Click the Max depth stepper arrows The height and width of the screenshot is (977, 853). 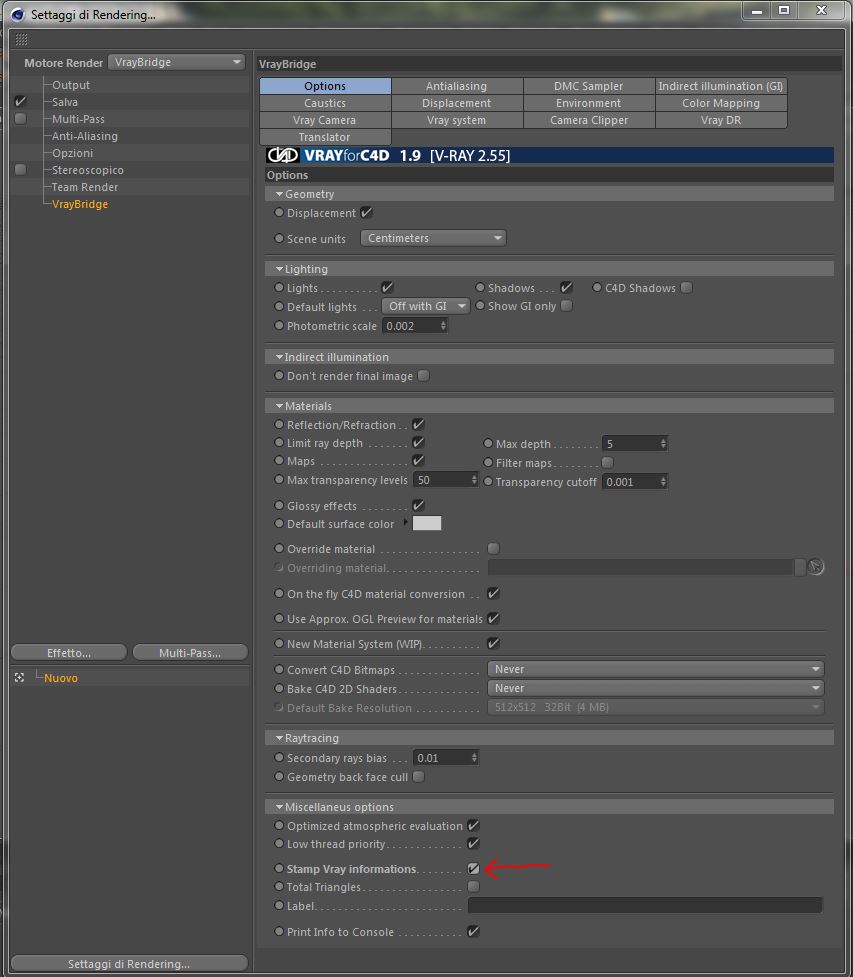pos(663,444)
